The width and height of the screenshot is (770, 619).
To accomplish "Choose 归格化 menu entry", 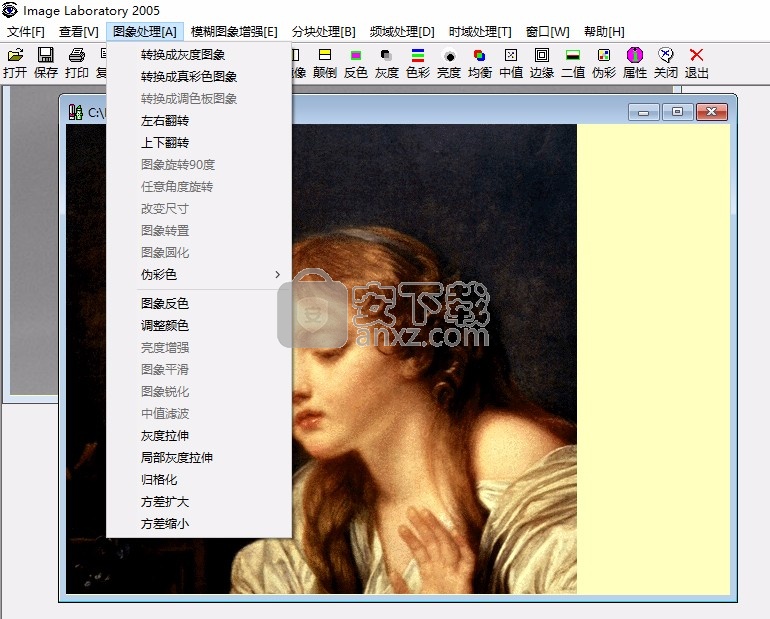I will coord(199,480).
